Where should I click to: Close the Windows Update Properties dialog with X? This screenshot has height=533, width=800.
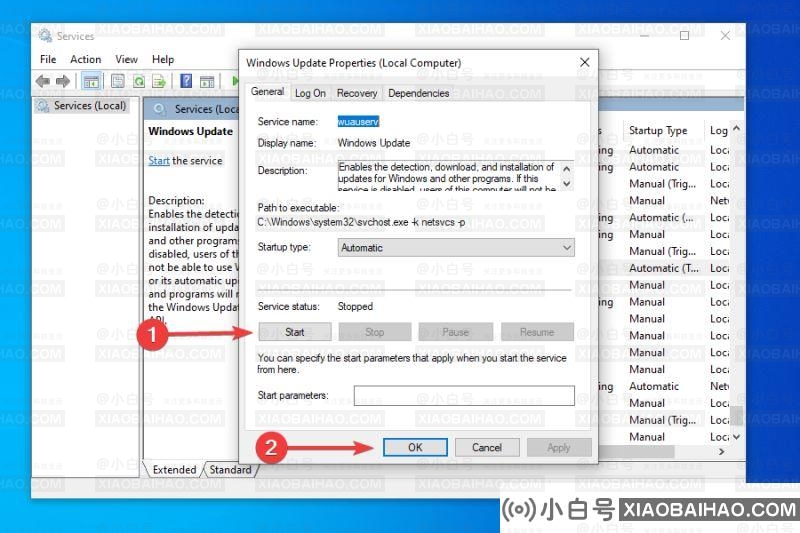(585, 62)
